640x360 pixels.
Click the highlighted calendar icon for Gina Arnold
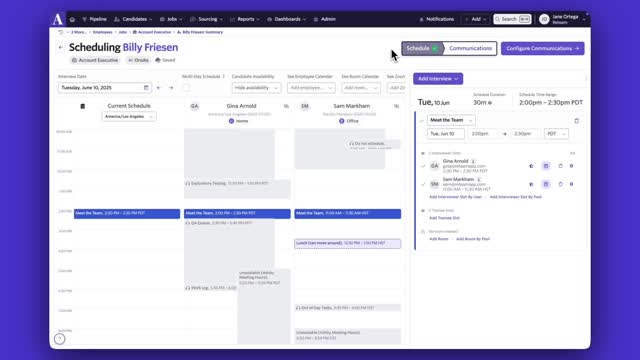tap(546, 166)
